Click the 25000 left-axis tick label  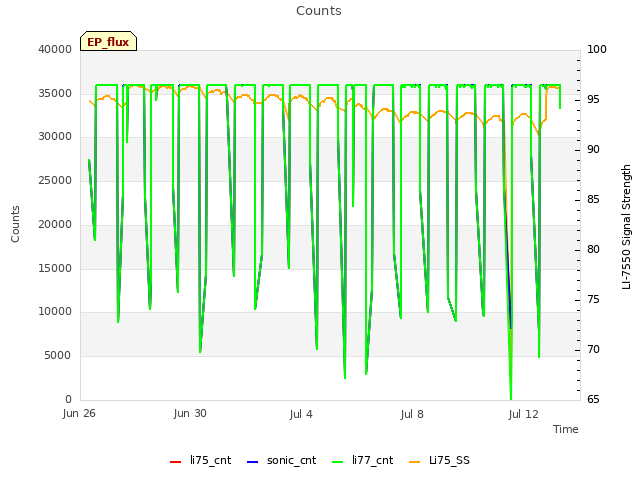pyautogui.click(x=55, y=180)
